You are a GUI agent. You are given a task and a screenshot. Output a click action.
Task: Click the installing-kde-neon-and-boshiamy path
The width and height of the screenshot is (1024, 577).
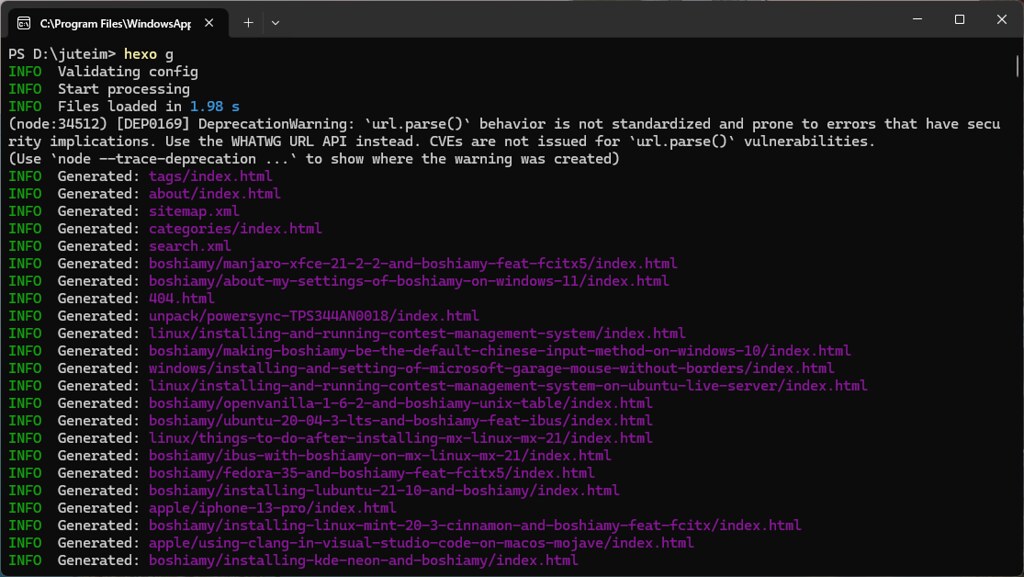click(363, 561)
